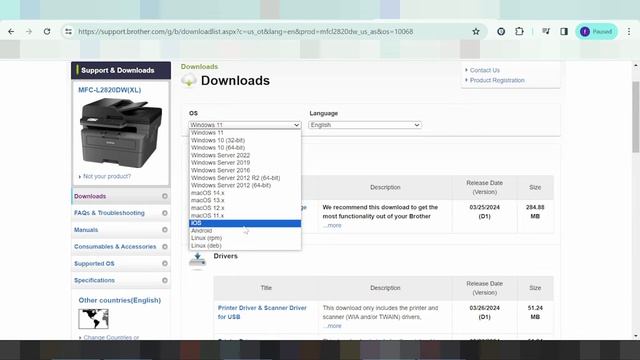Click the page vertical scrollbar thumb
Image resolution: width=640 pixels, height=360 pixels.
[x=636, y=117]
